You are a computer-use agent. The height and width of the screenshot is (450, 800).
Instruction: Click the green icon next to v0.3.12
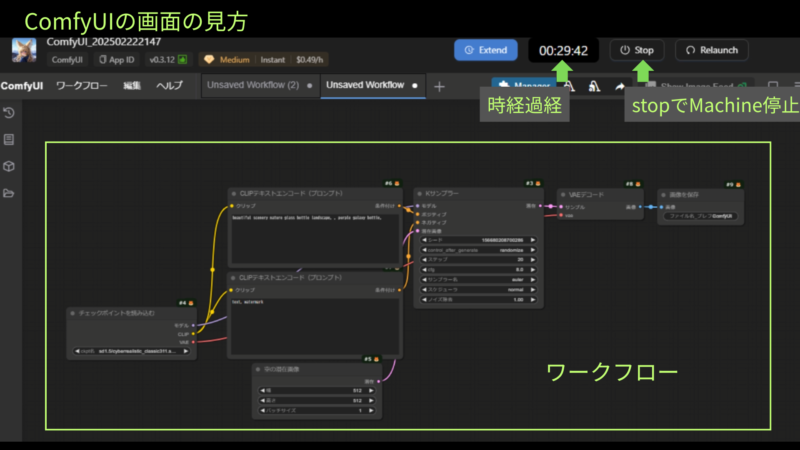182,60
